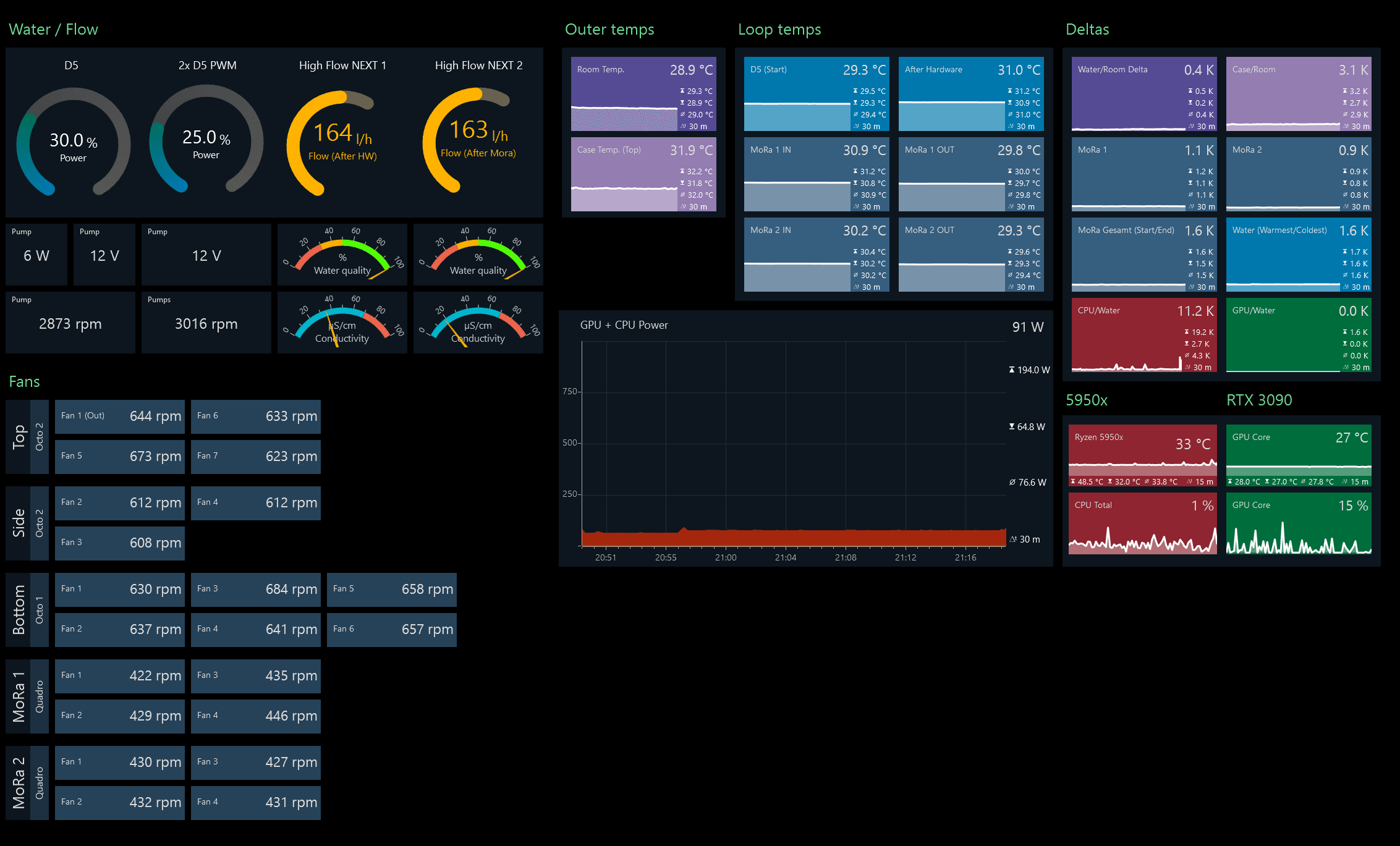The height and width of the screenshot is (846, 1400).
Task: Open the GPU Core 27 °C tile
Action: tap(1299, 455)
